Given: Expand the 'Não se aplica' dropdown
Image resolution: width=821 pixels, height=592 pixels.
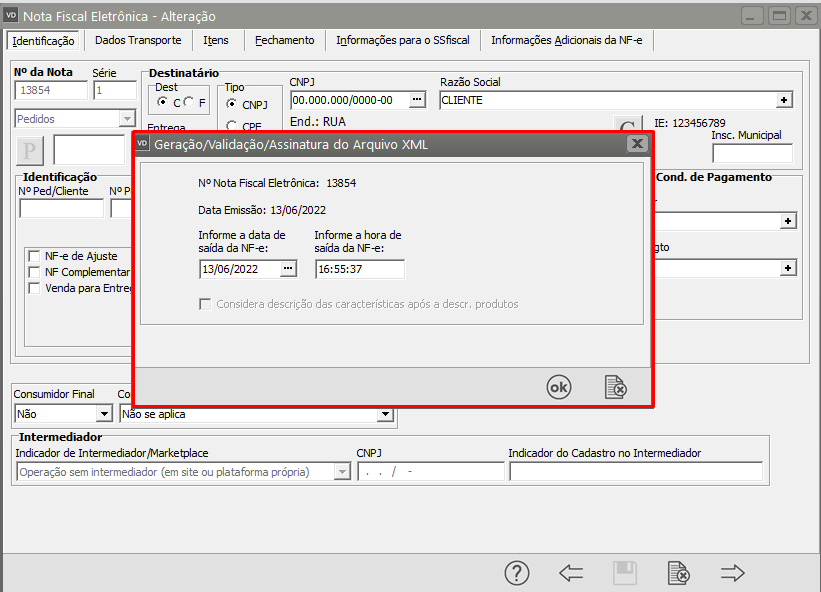Looking at the screenshot, I should [384, 414].
